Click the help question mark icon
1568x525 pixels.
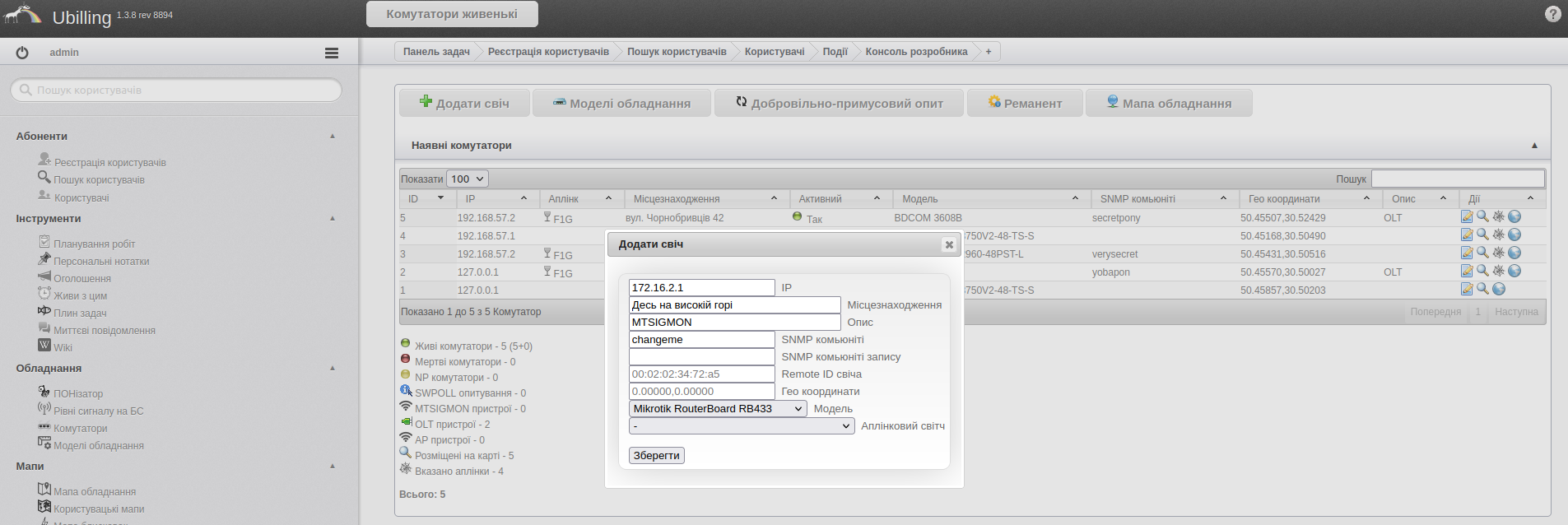pyautogui.click(x=1552, y=14)
